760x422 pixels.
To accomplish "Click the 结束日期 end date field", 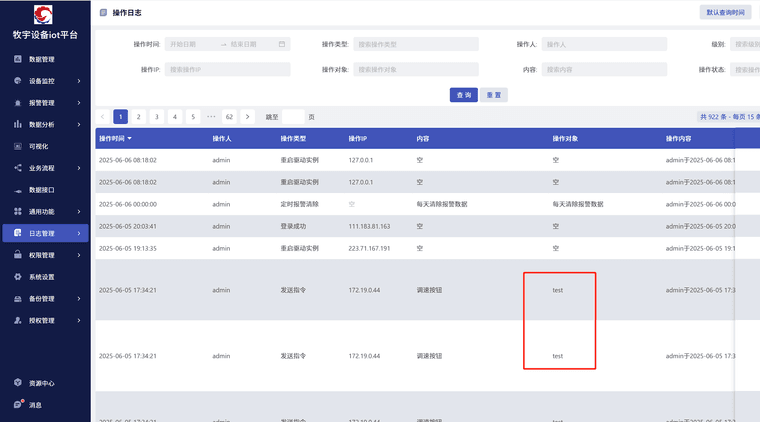I will (252, 44).
